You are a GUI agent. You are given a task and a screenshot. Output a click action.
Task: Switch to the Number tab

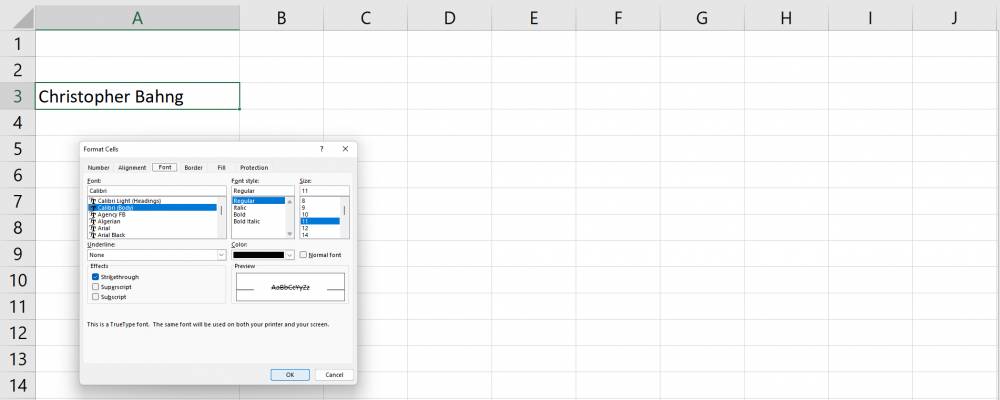(99, 168)
